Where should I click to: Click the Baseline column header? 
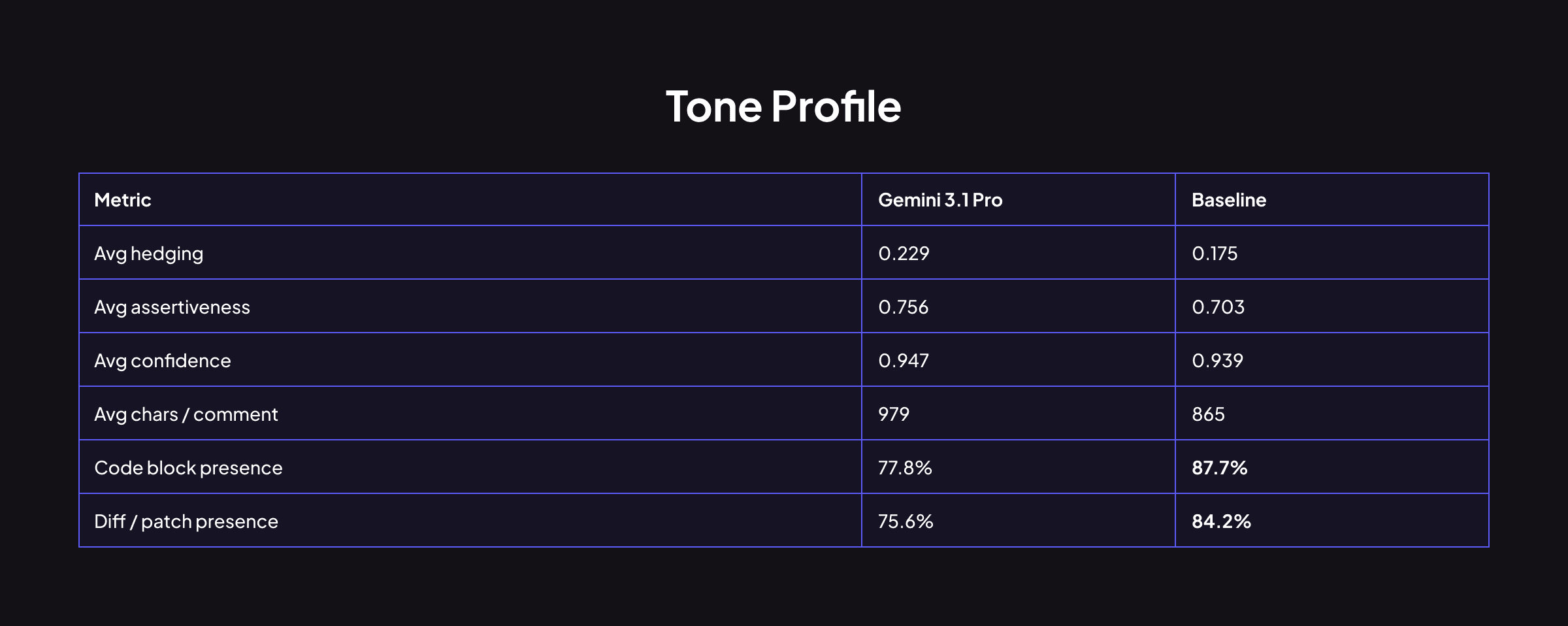click(1228, 200)
